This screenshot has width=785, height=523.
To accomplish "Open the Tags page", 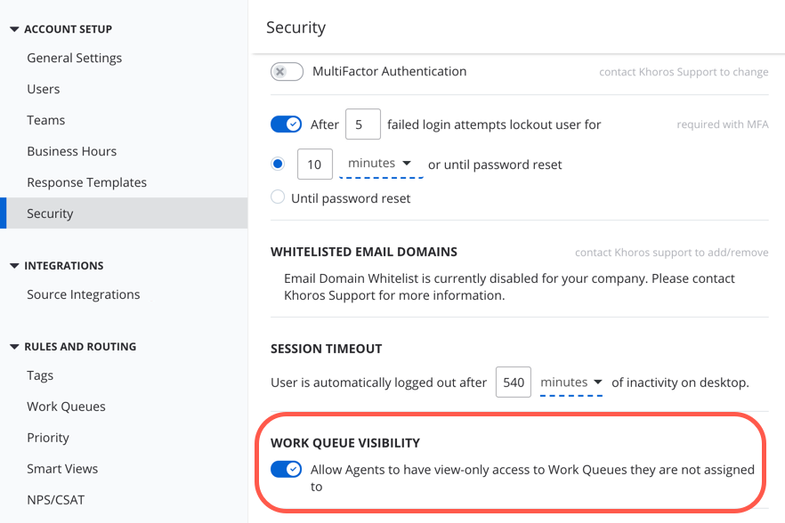I will tap(40, 376).
